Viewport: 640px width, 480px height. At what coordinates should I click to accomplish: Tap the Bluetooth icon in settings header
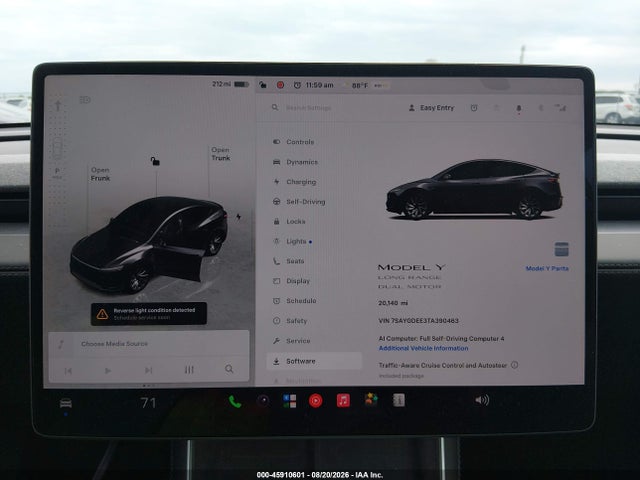[540, 108]
